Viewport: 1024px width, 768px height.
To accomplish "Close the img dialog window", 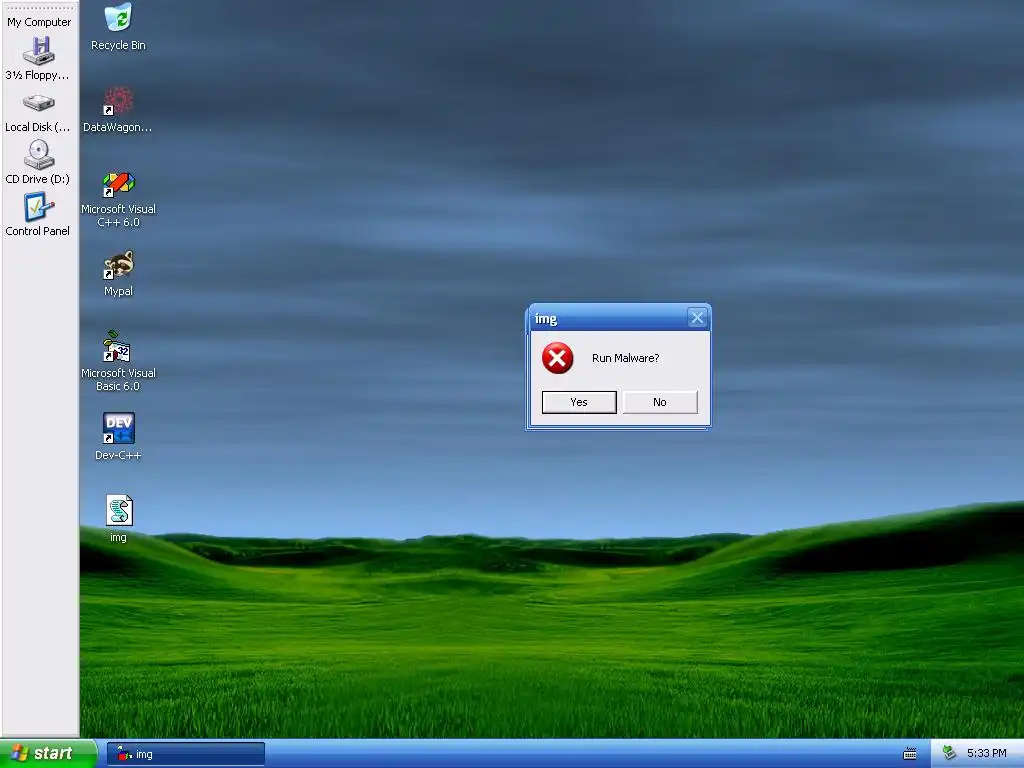I will [697, 318].
